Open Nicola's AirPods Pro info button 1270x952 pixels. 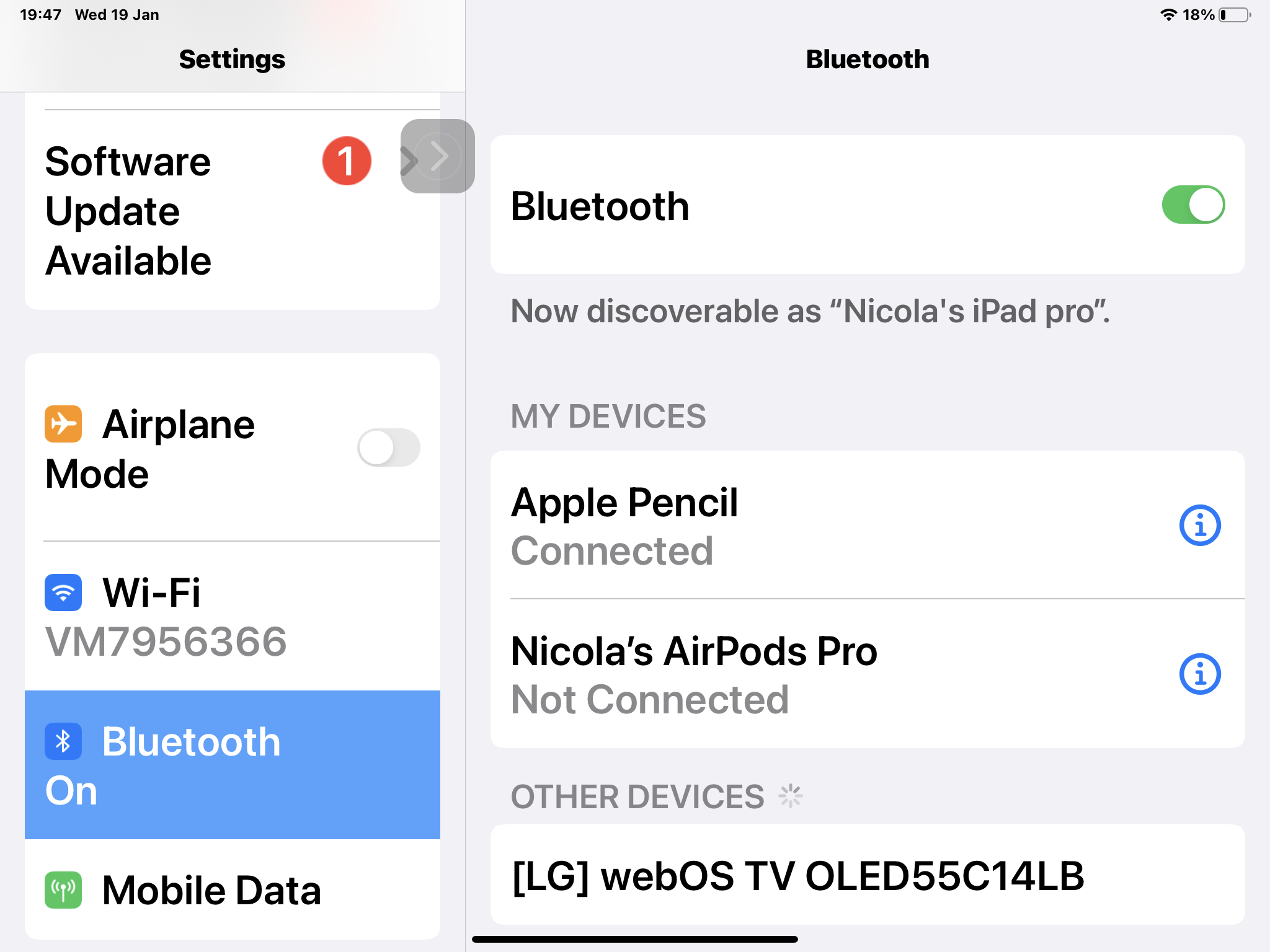click(1199, 674)
